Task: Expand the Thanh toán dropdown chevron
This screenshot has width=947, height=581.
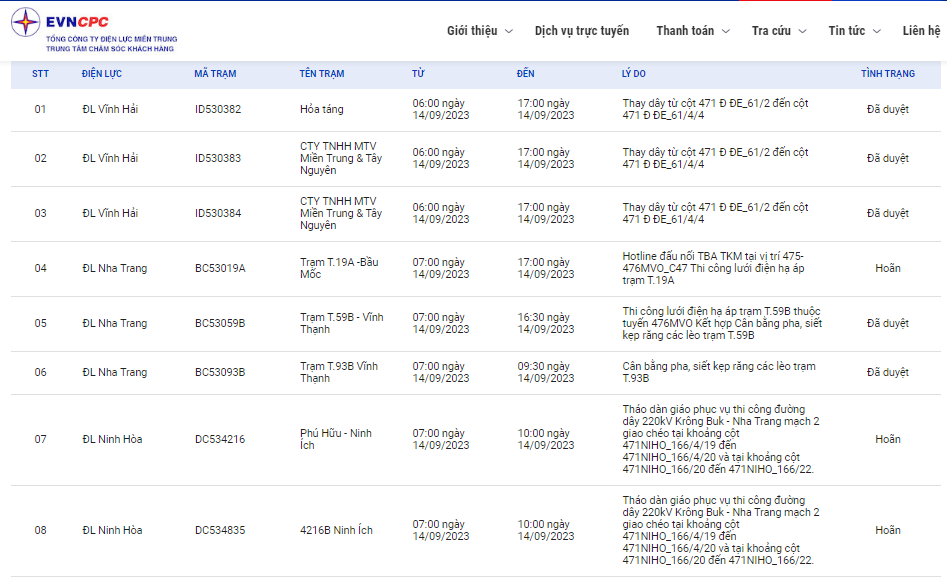Action: click(x=726, y=31)
